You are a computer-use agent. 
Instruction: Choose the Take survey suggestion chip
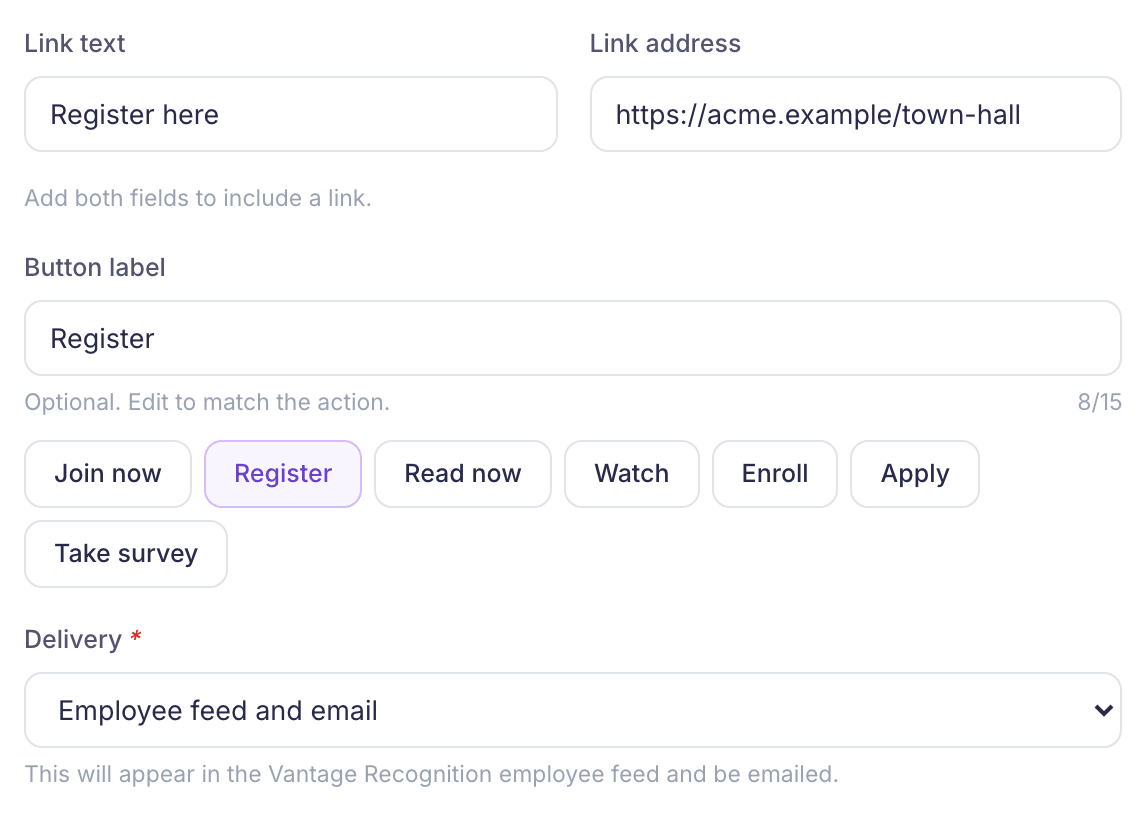pos(126,554)
